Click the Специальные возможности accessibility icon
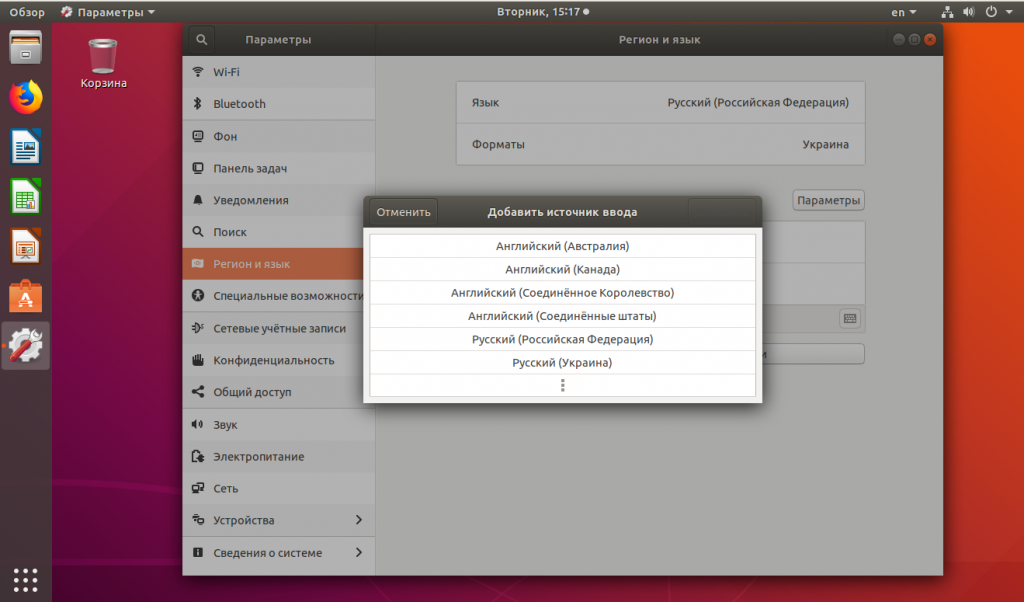Screen dimensions: 1024x602 coord(198,296)
